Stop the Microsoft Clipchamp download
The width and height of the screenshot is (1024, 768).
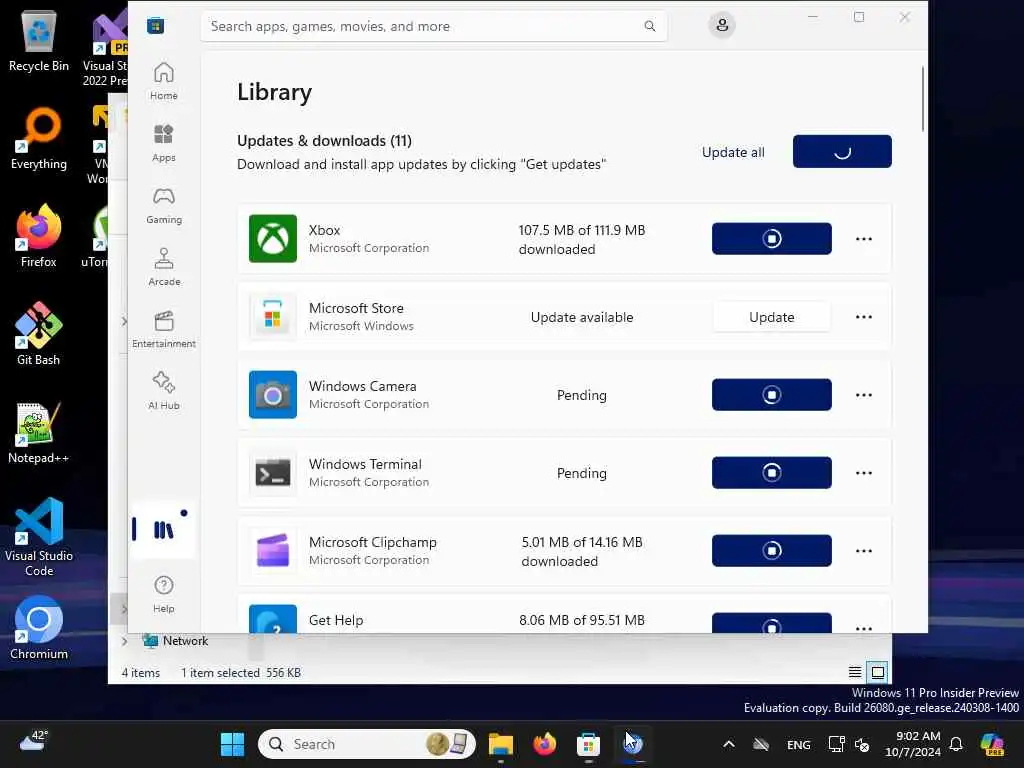click(771, 551)
